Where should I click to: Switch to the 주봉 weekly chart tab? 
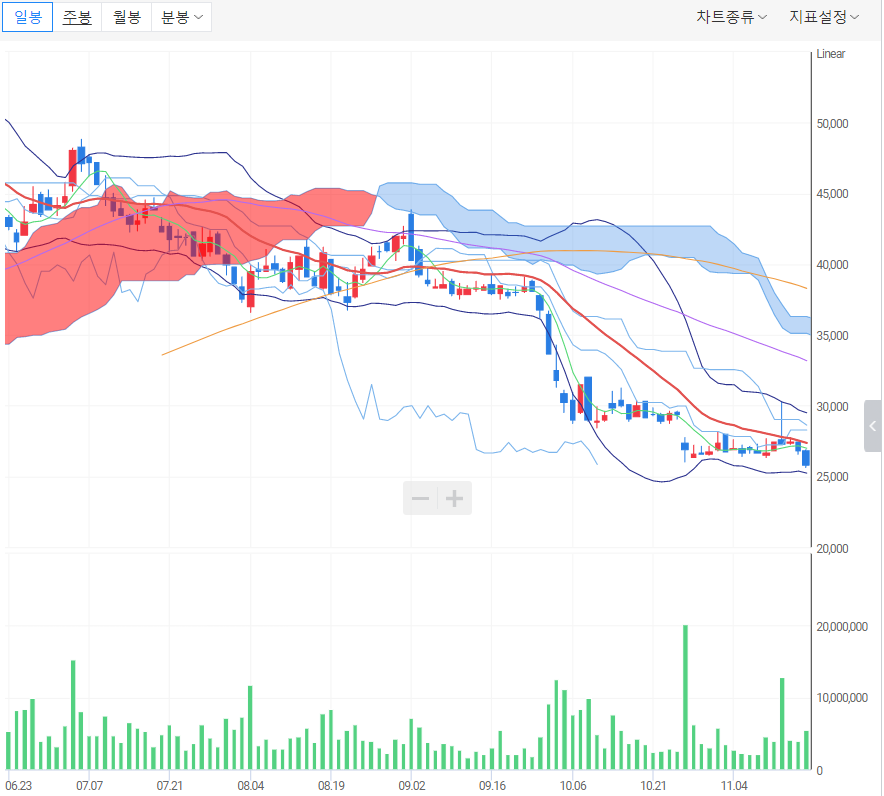77,17
